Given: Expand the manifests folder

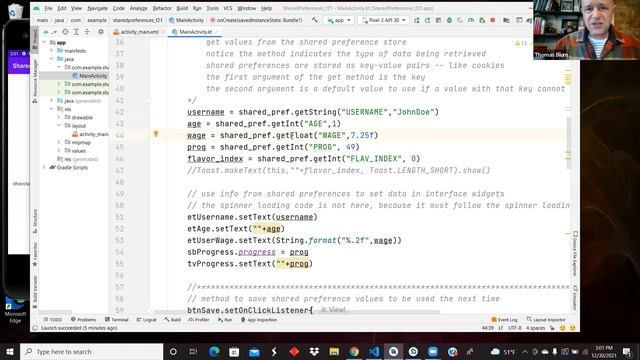Looking at the screenshot, I should [52, 51].
